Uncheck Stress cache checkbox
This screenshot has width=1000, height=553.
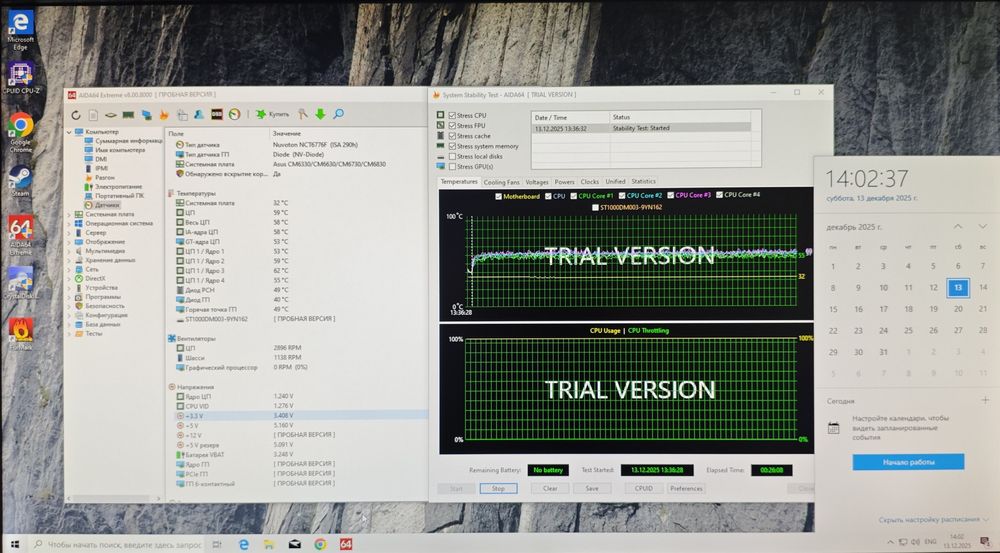click(452, 136)
